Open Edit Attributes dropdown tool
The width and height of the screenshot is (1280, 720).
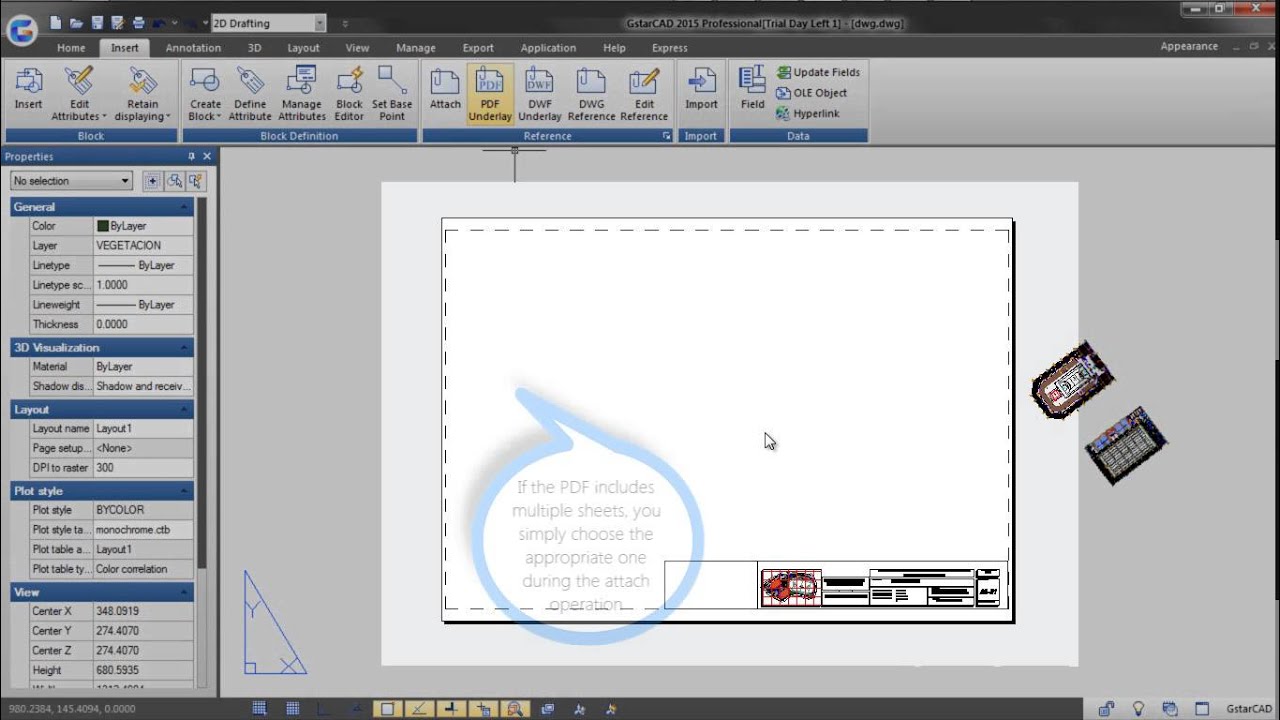pyautogui.click(x=79, y=94)
